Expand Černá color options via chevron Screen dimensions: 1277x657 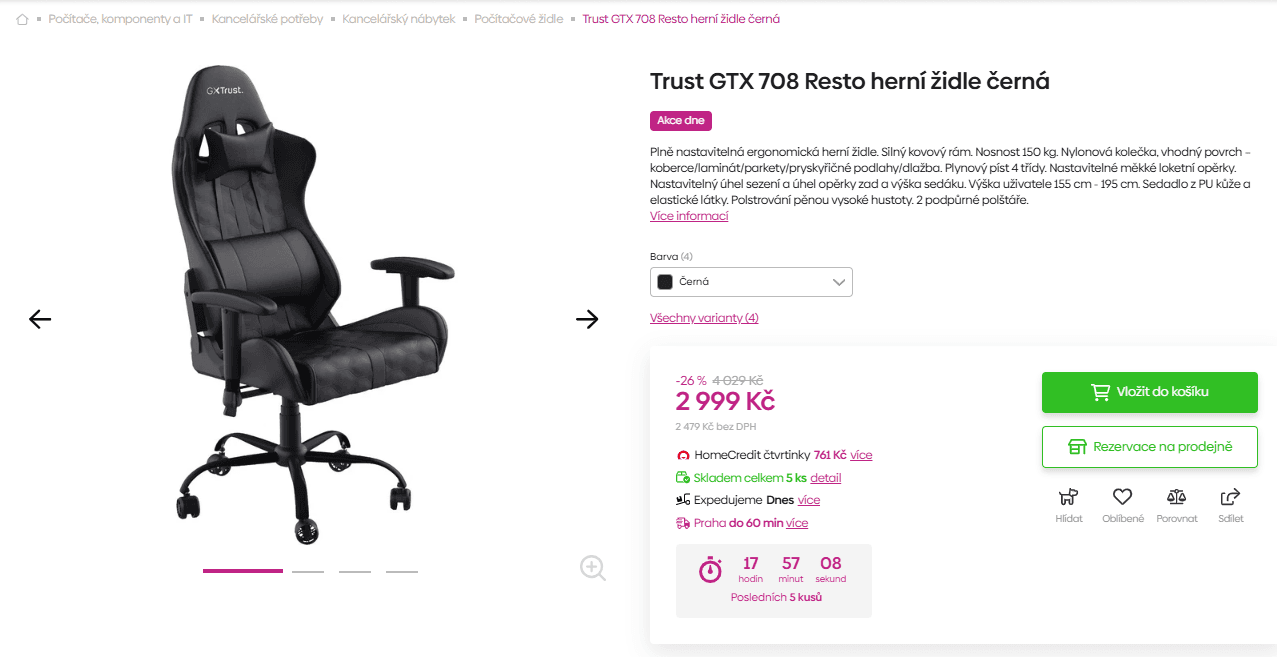click(839, 282)
